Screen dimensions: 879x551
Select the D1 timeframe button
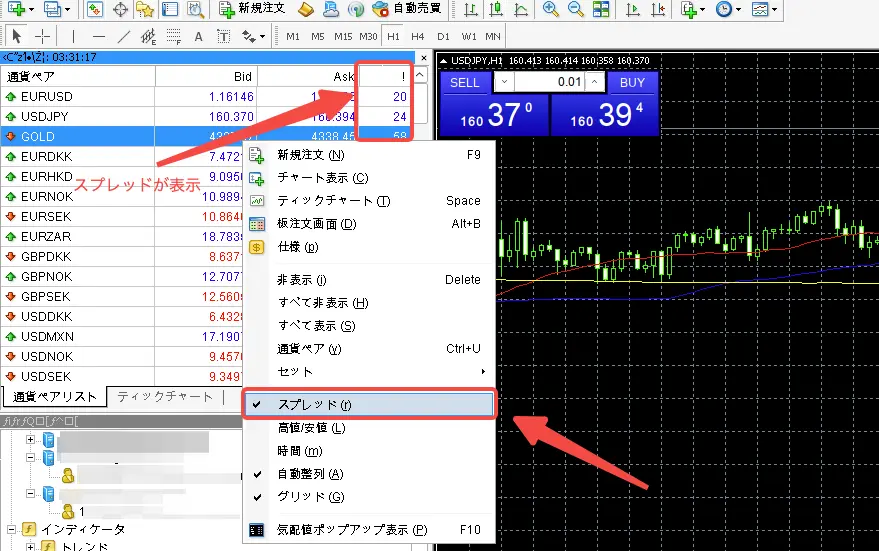click(443, 36)
